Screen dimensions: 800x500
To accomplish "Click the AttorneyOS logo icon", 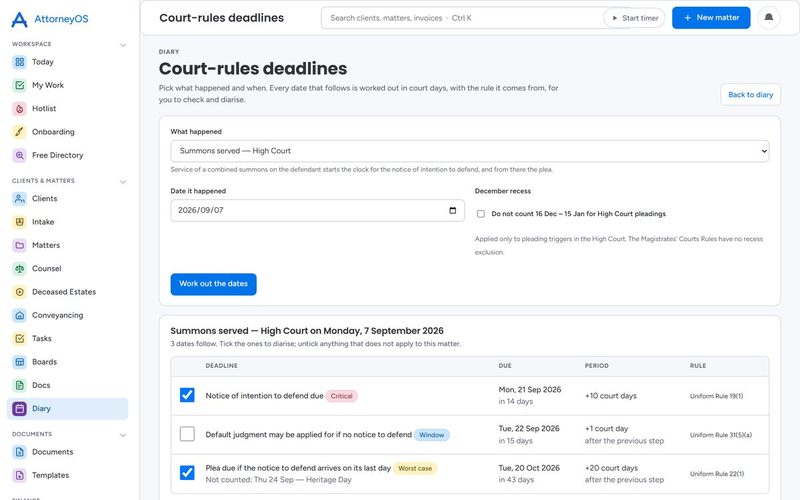I will coord(19,19).
